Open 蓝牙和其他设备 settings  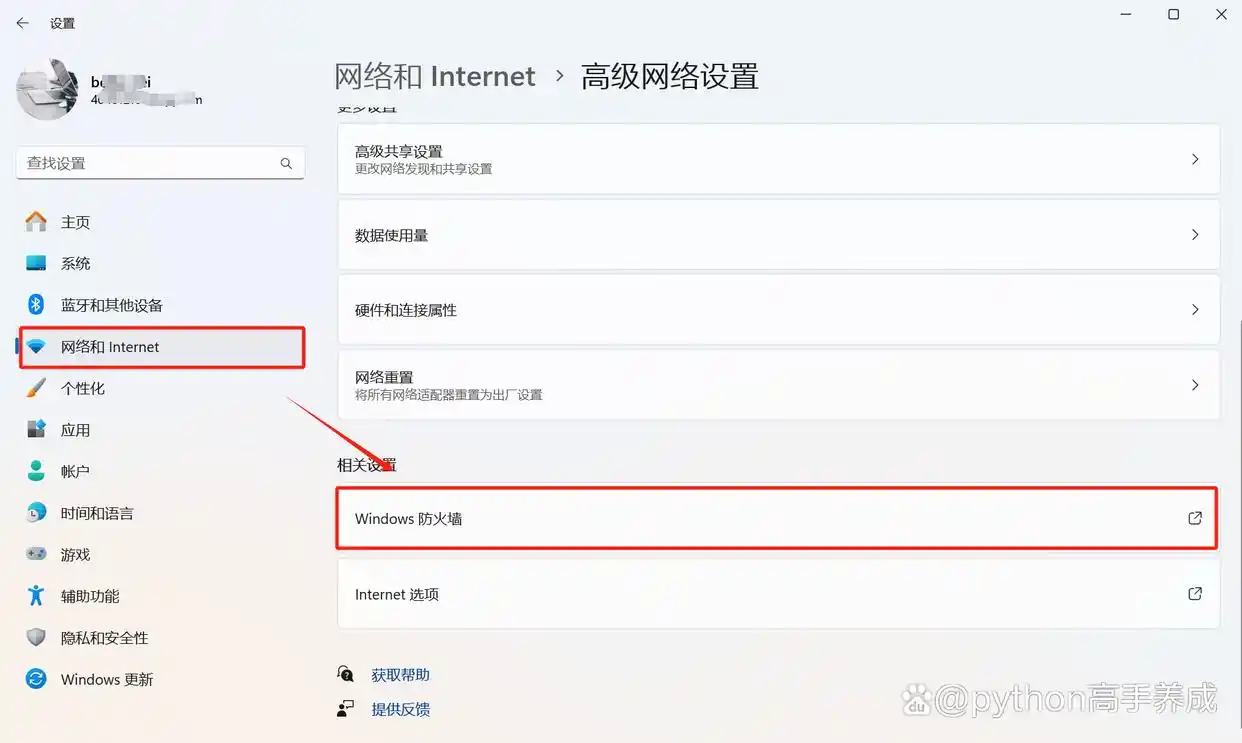pyautogui.click(x=110, y=305)
